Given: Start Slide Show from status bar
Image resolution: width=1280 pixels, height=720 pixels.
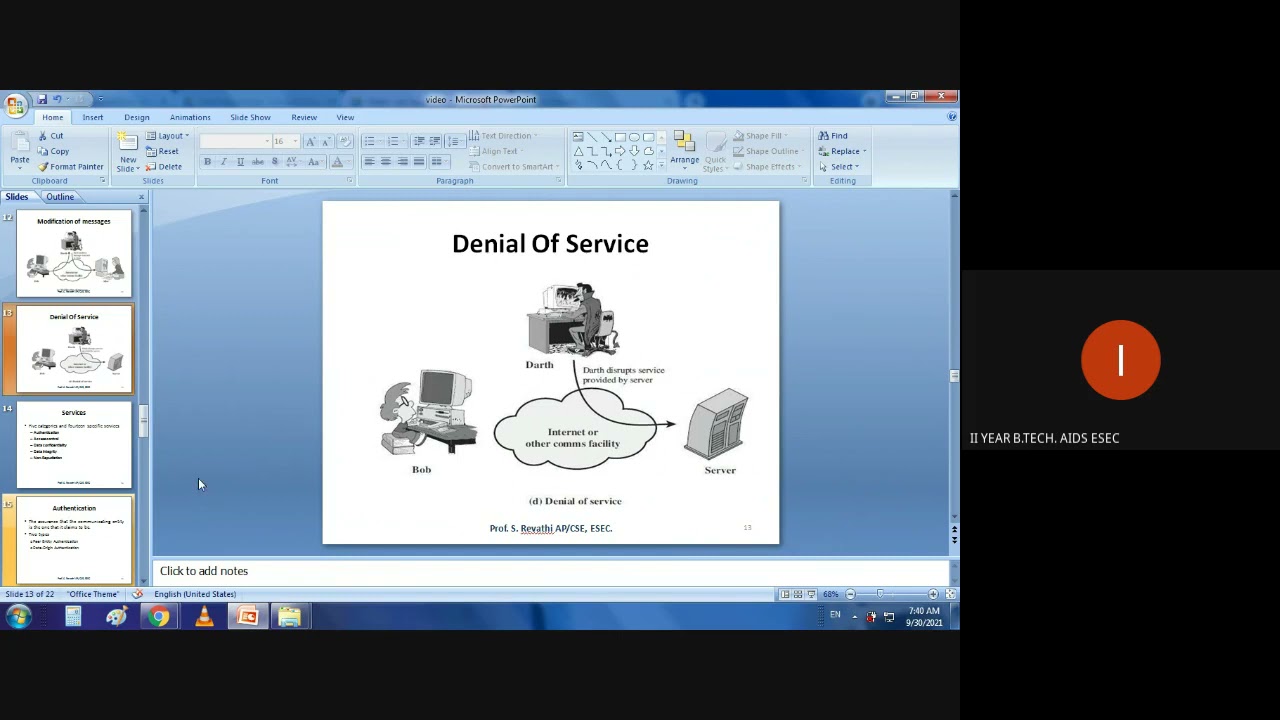Looking at the screenshot, I should pos(811,594).
